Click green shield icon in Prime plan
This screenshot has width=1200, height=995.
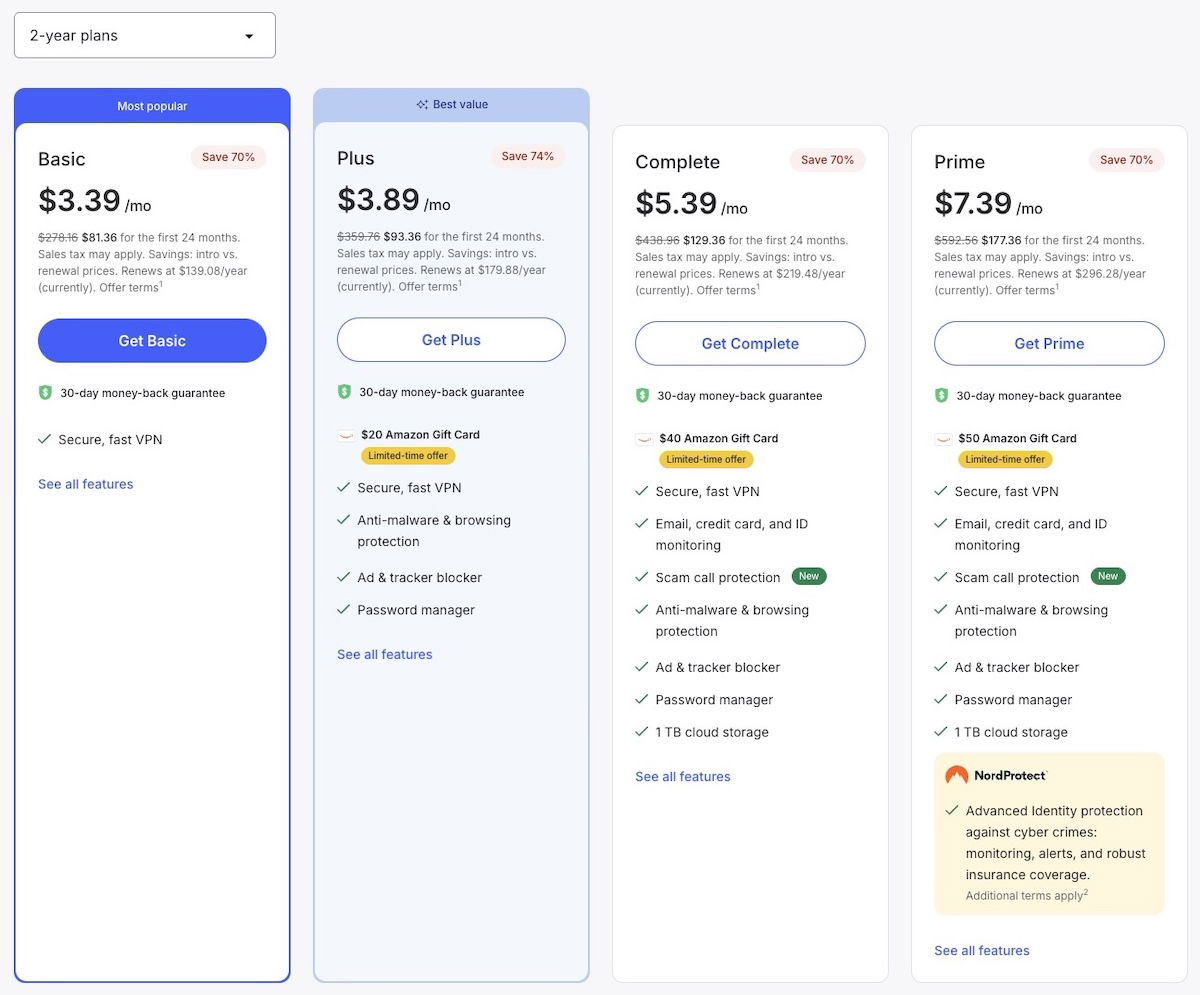[941, 396]
